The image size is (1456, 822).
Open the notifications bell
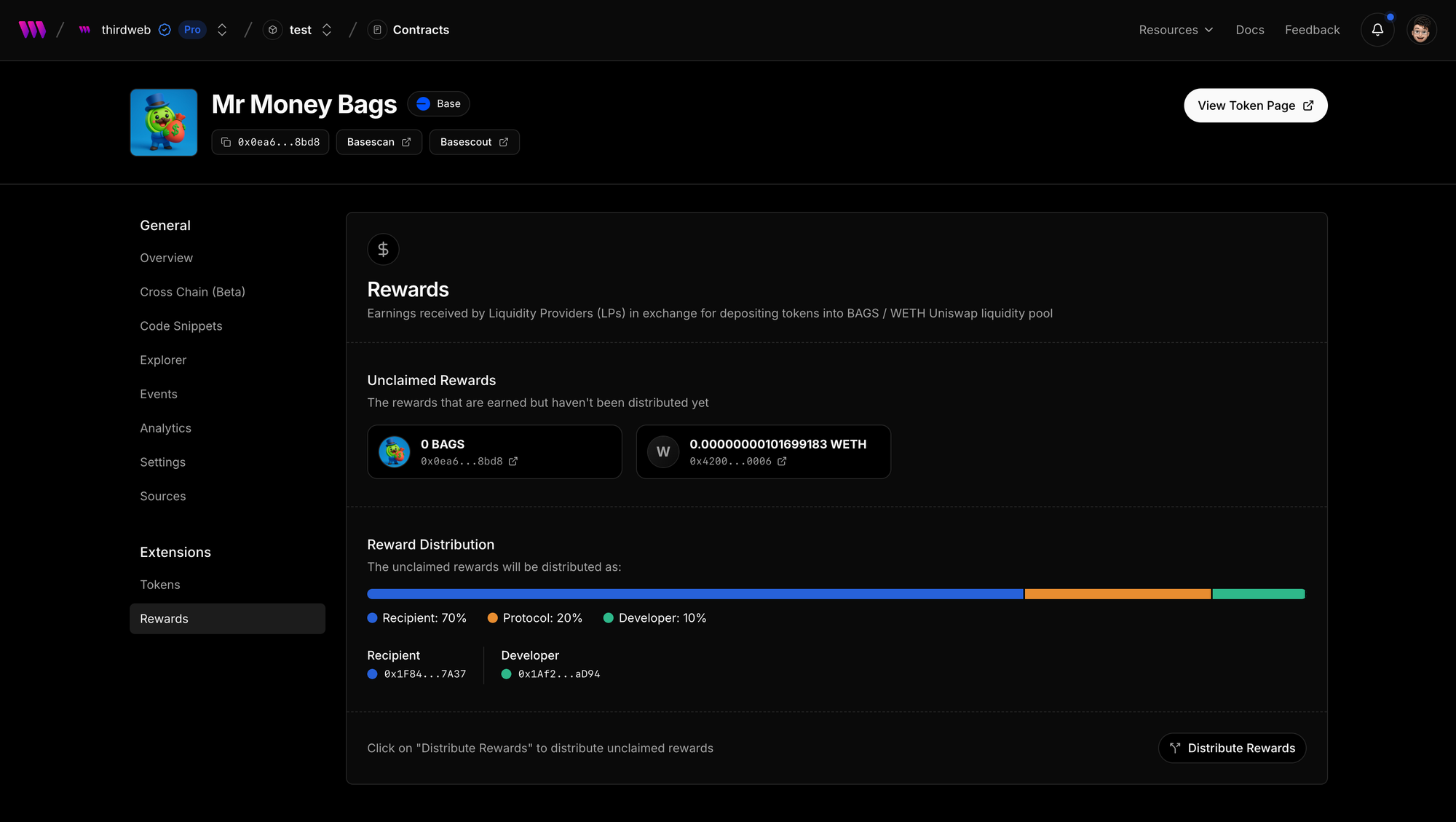1377,30
